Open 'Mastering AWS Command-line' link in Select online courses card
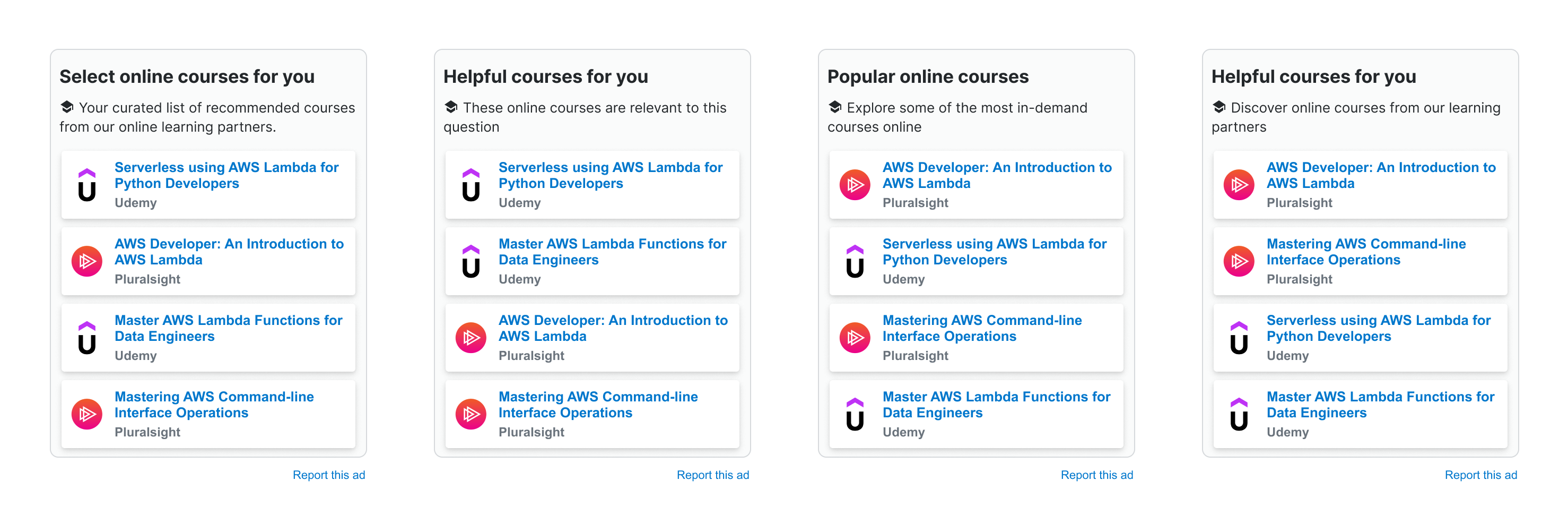Screen dimensions: 1568x532 (214, 405)
